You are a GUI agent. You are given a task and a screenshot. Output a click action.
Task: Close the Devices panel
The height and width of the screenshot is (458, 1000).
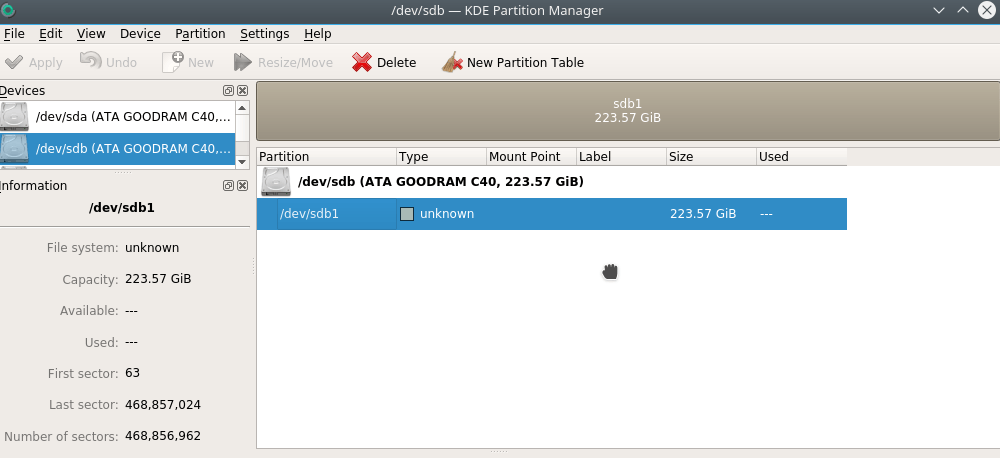pyautogui.click(x=242, y=91)
